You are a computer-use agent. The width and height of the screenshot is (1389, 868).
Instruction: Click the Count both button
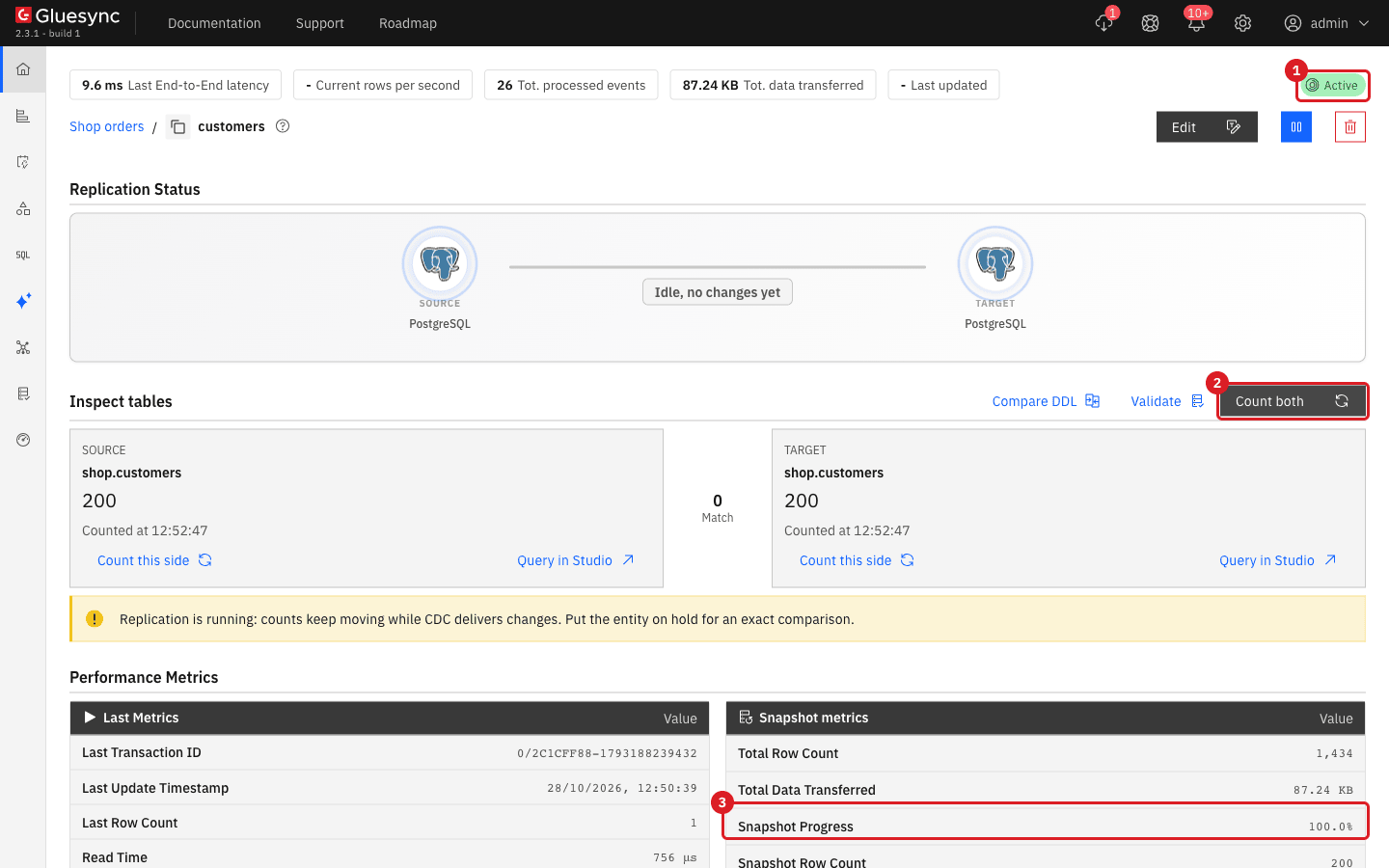pos(1293,401)
